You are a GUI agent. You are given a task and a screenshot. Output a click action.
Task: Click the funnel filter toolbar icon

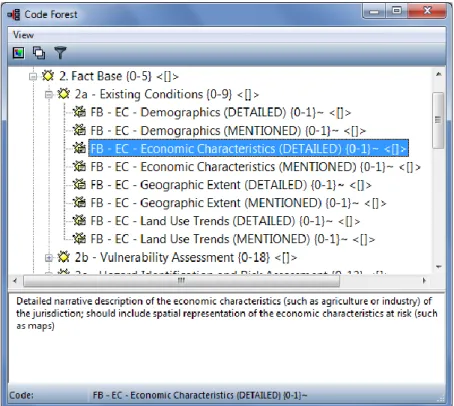point(60,53)
